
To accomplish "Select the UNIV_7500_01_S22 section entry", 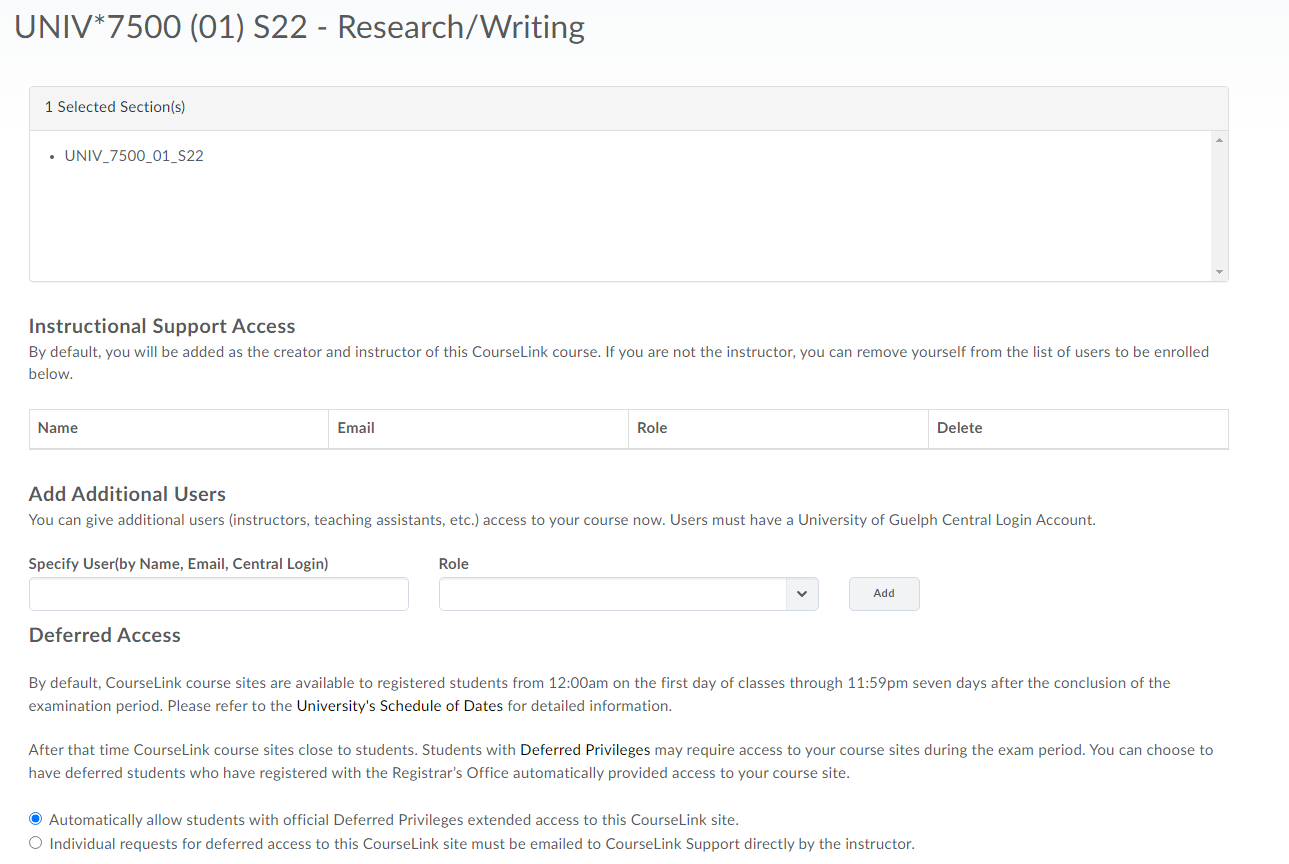I will [134, 156].
